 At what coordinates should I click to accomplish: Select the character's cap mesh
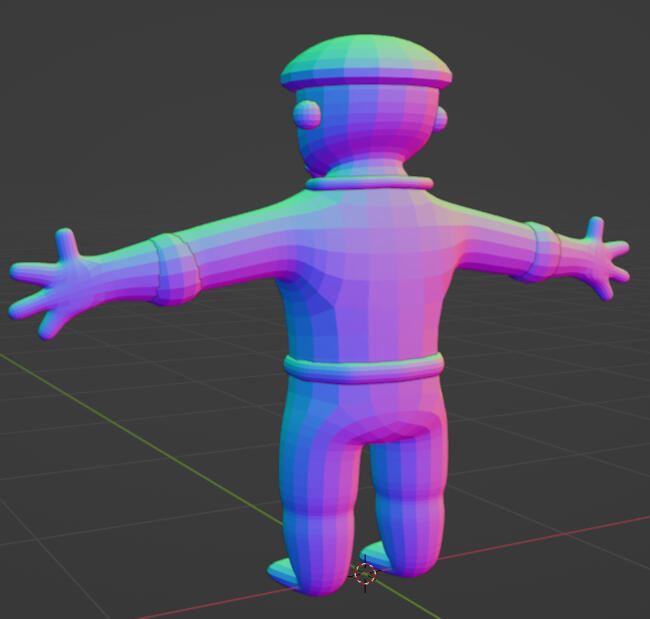pyautogui.click(x=366, y=63)
